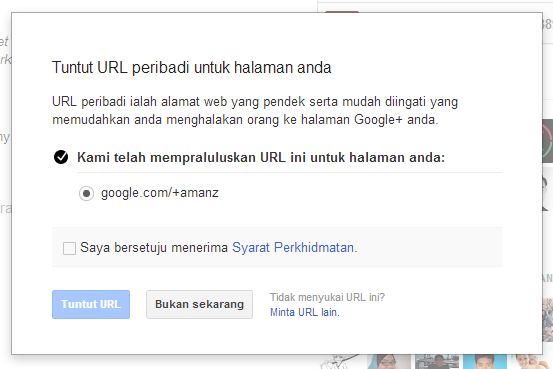Dismiss with the Bukan sekarang button
The width and height of the screenshot is (553, 369).
coord(200,304)
